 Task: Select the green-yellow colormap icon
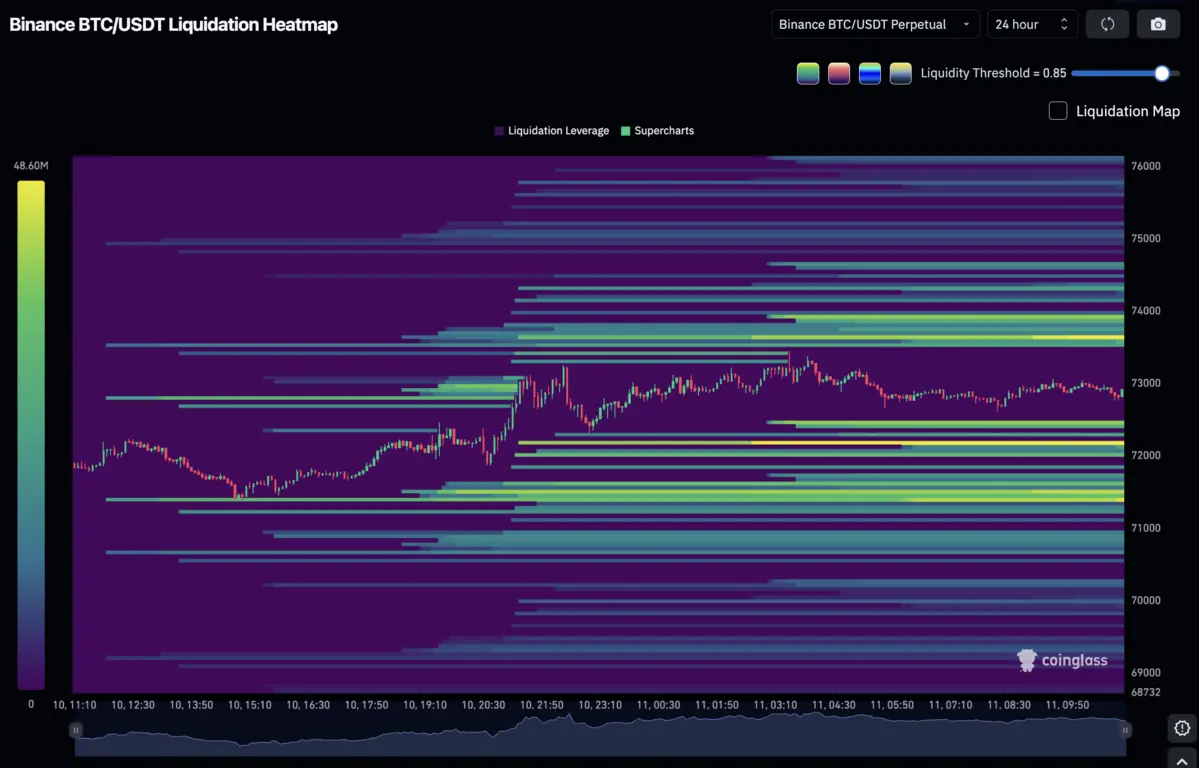(807, 73)
